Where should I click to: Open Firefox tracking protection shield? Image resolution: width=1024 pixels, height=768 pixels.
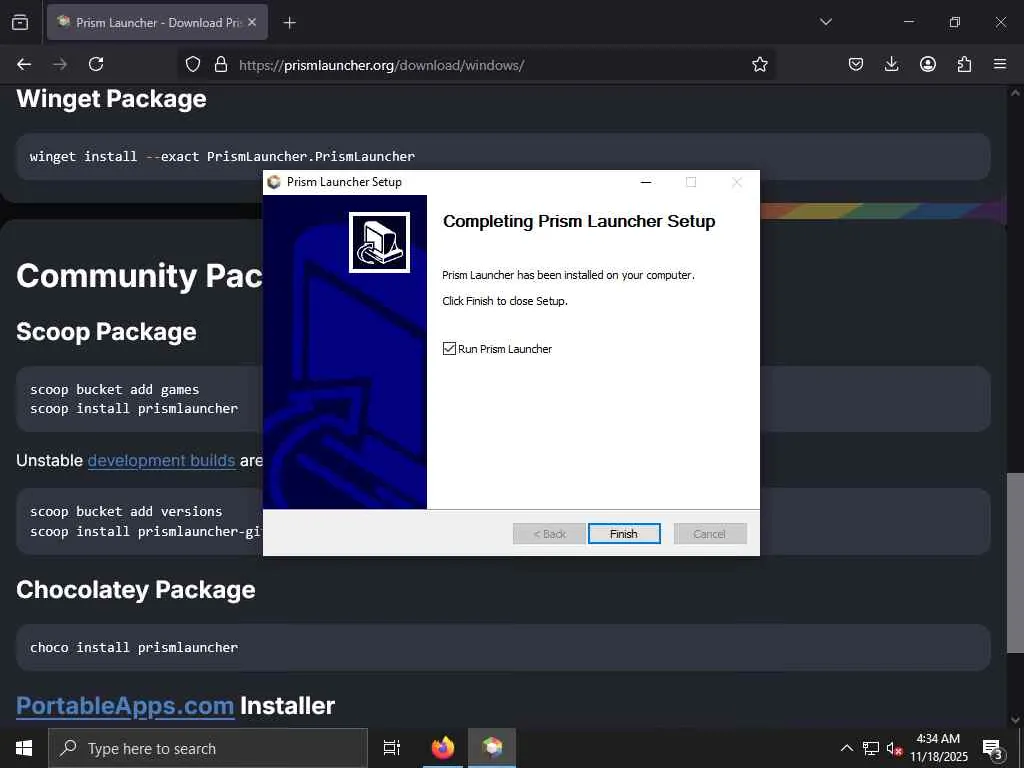pyautogui.click(x=193, y=64)
